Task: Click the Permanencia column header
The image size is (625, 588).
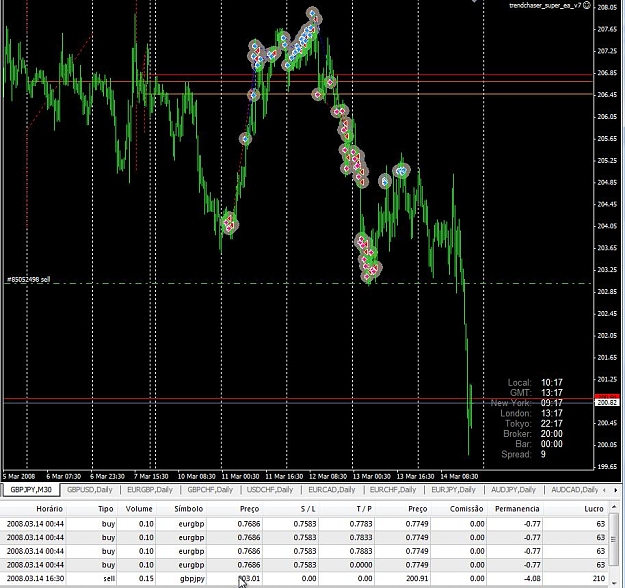Action: (515, 509)
